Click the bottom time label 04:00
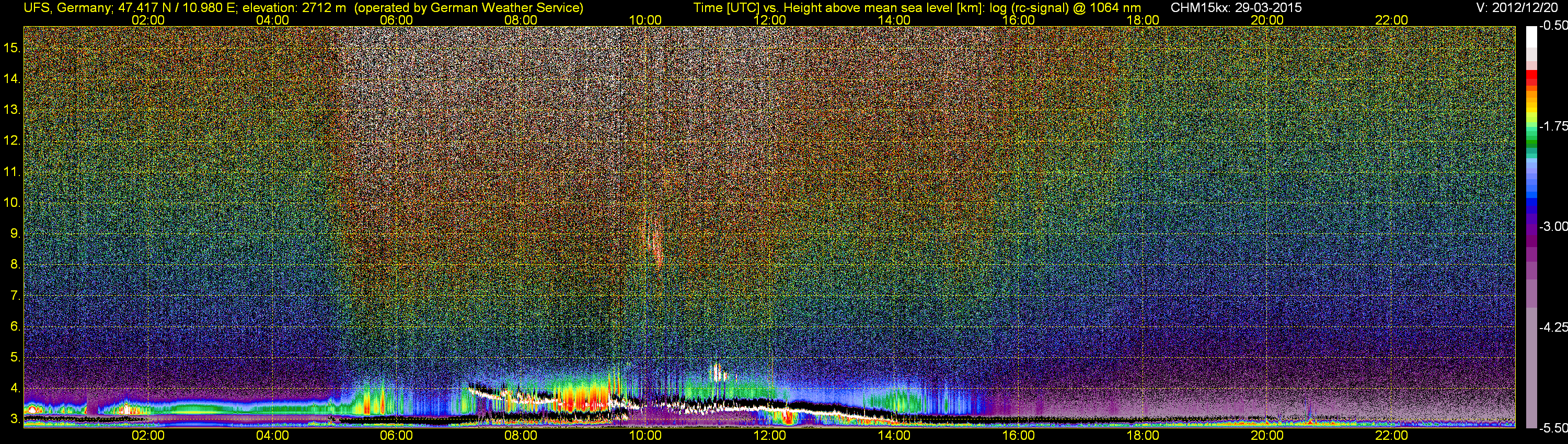1568x444 pixels. 272,436
